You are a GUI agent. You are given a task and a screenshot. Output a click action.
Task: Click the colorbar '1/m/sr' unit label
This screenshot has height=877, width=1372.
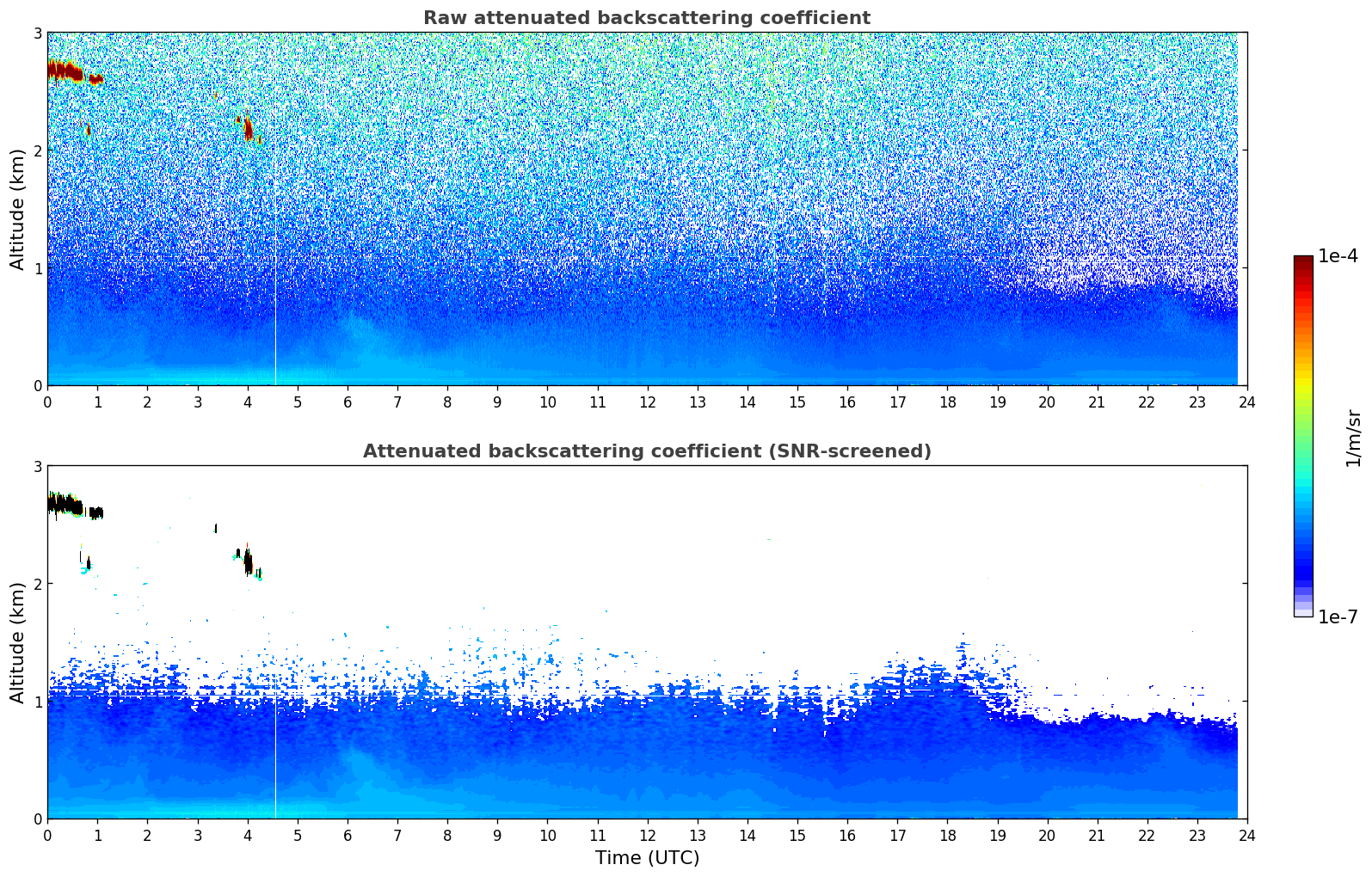click(x=1353, y=438)
